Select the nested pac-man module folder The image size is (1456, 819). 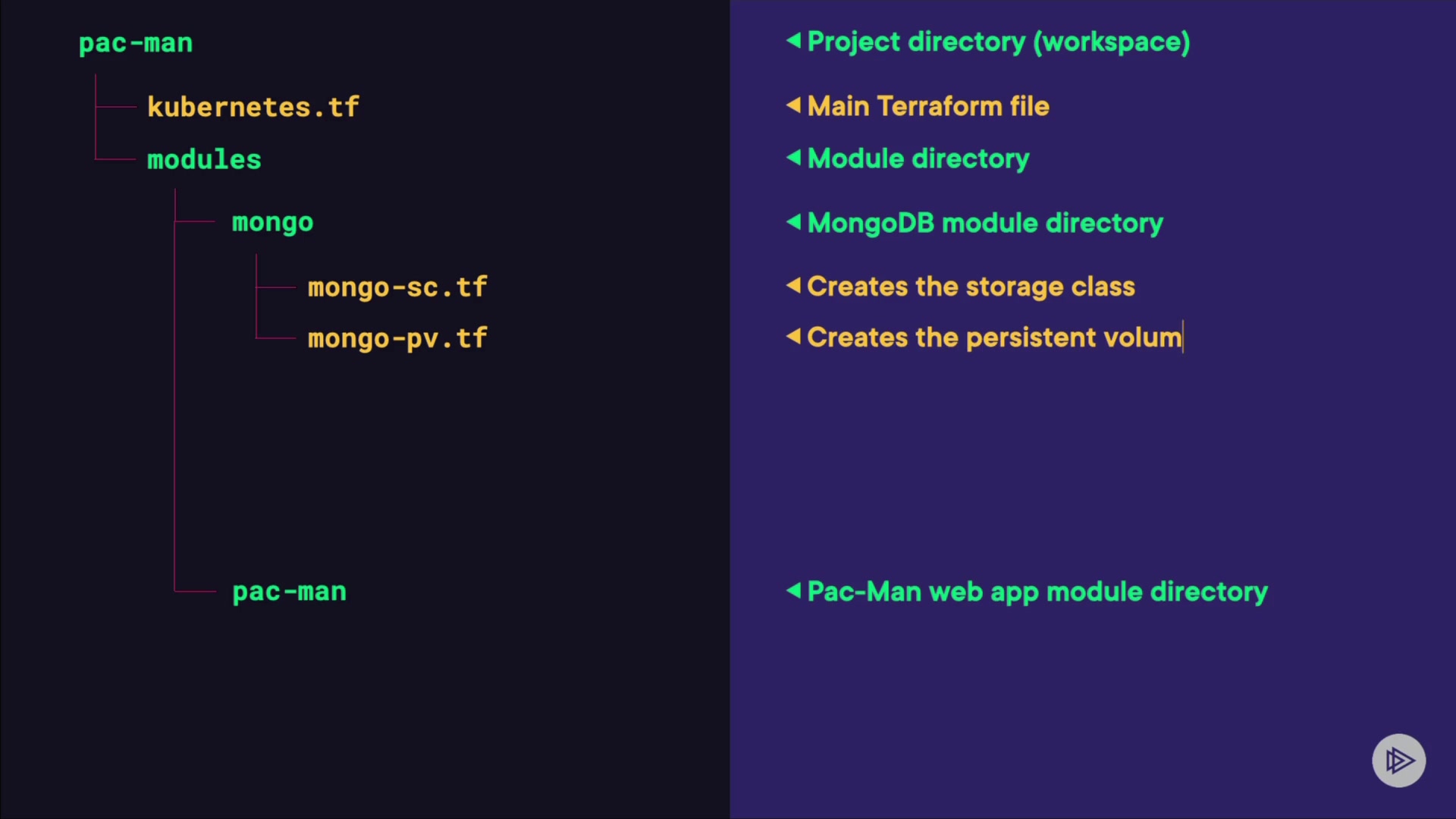click(x=289, y=591)
